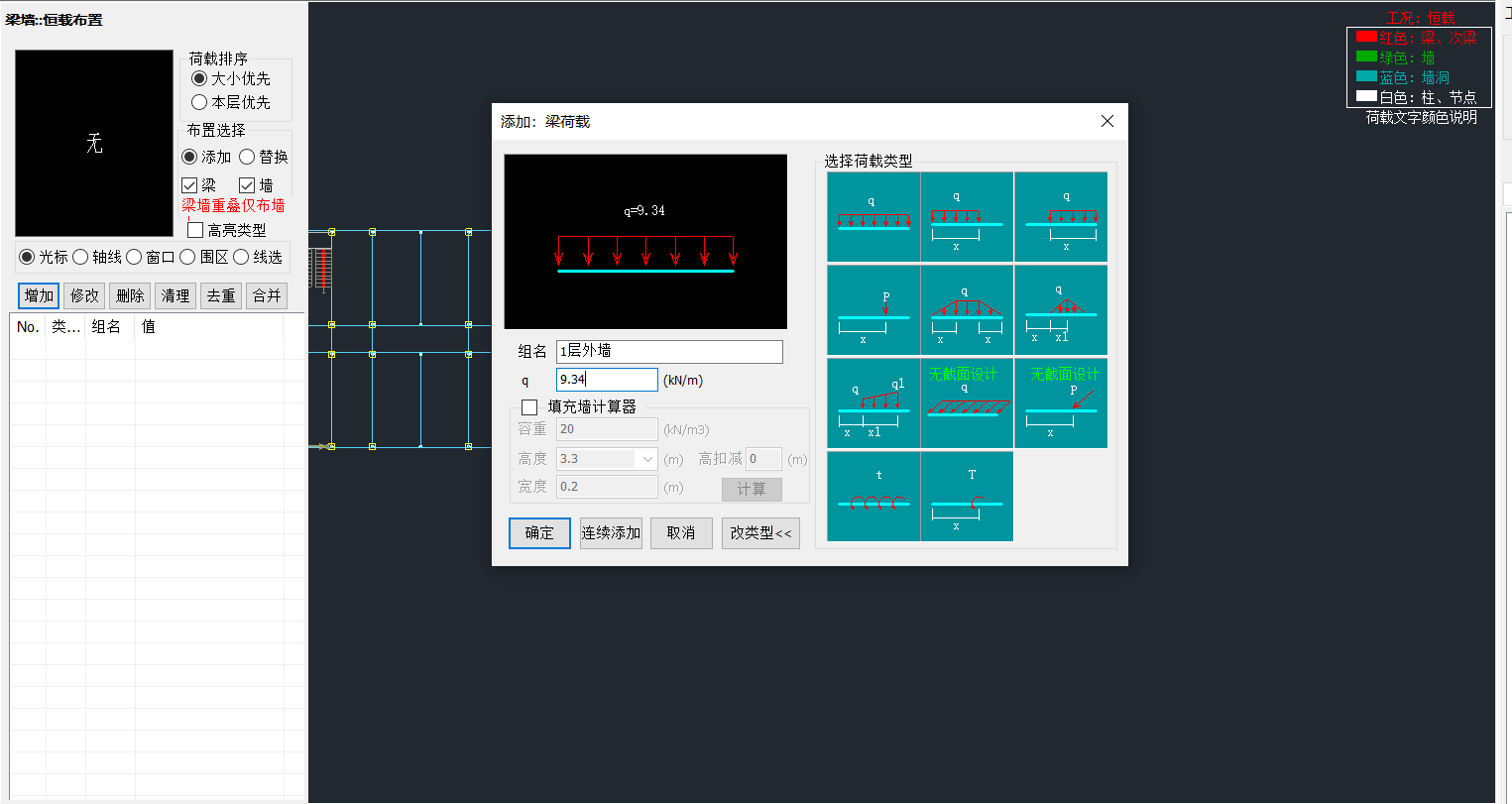Pick the linearly varying q to q1 load icon
The height and width of the screenshot is (804, 1512).
point(873,403)
